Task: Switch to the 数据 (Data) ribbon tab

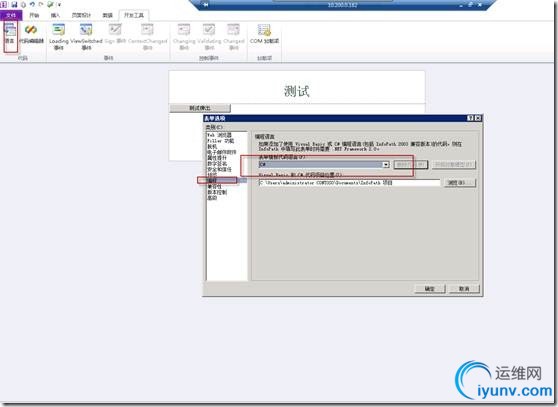Action: pos(107,15)
